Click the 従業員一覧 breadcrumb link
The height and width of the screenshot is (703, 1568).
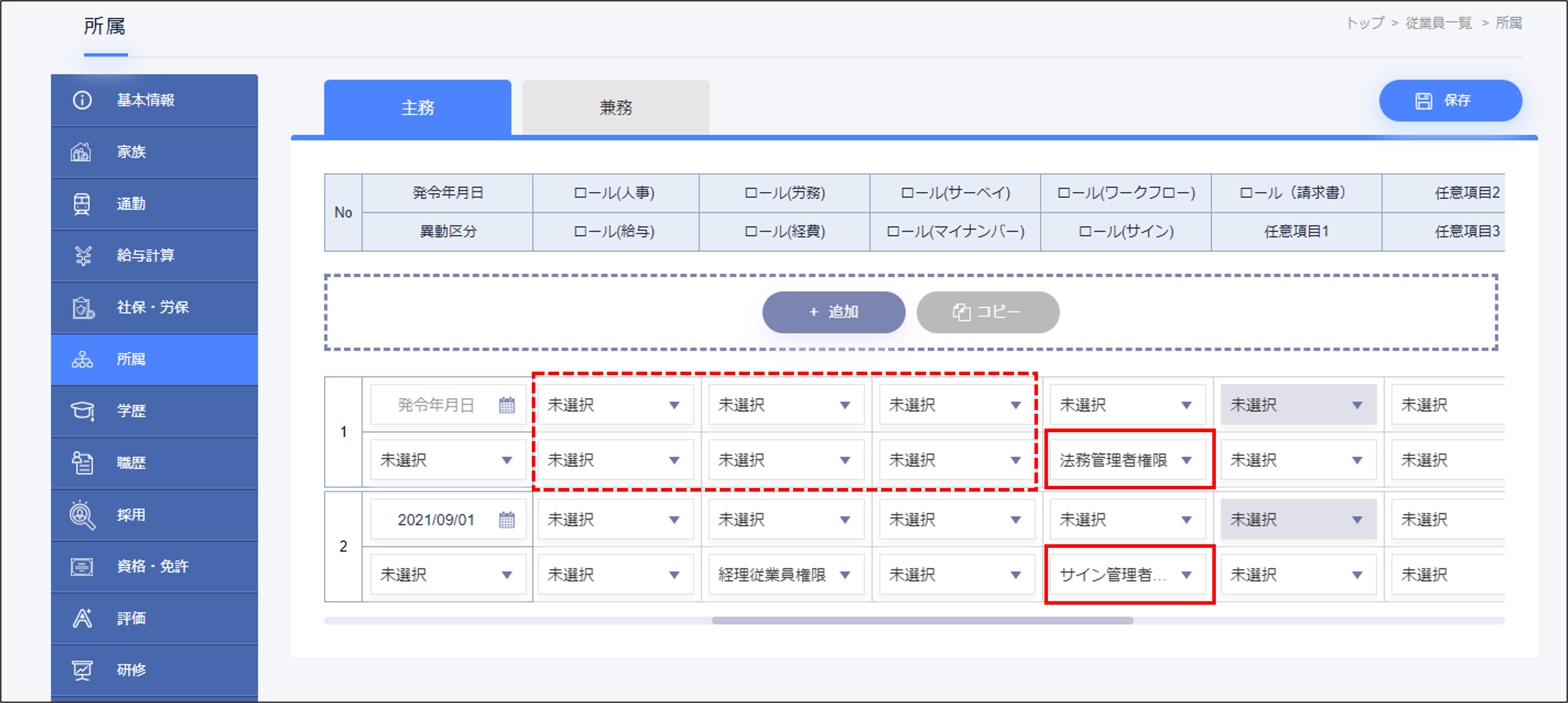tap(1438, 23)
